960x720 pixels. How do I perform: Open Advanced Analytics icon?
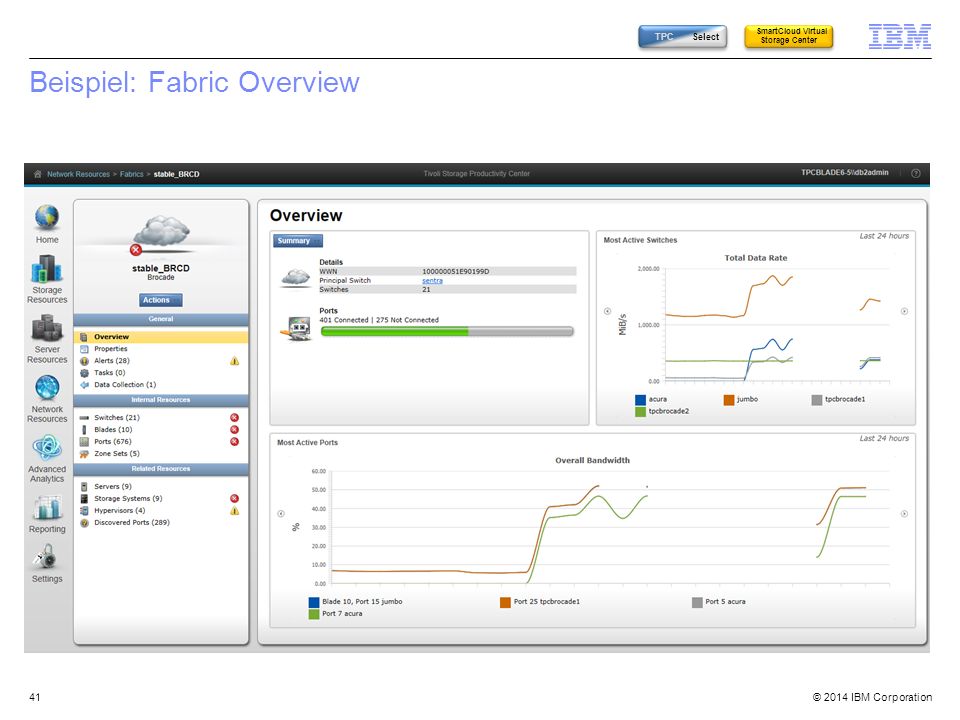[47, 448]
